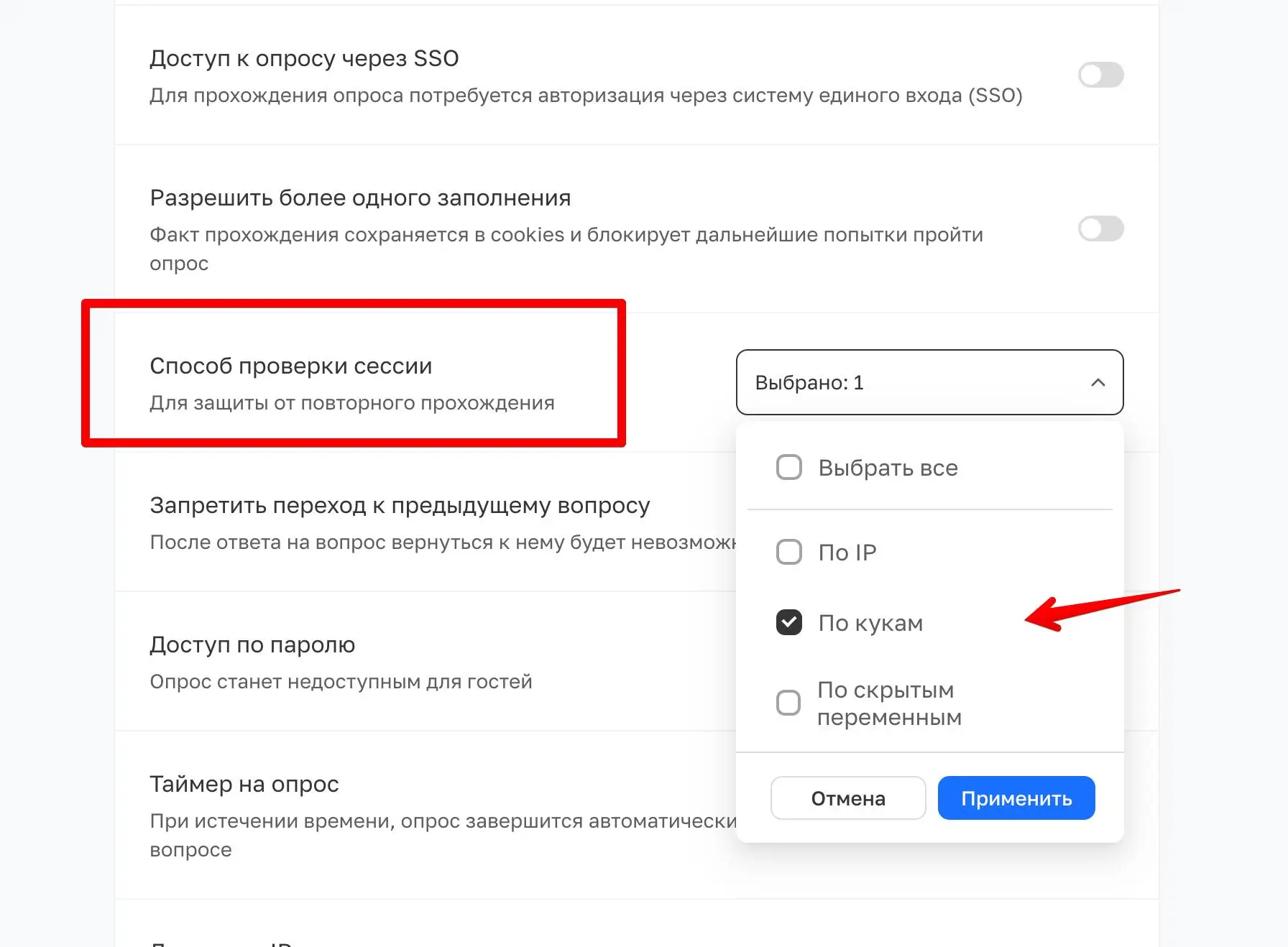Image resolution: width=1288 pixels, height=947 pixels.
Task: Uncheck the "По кукам" checkbox
Action: coord(788,622)
